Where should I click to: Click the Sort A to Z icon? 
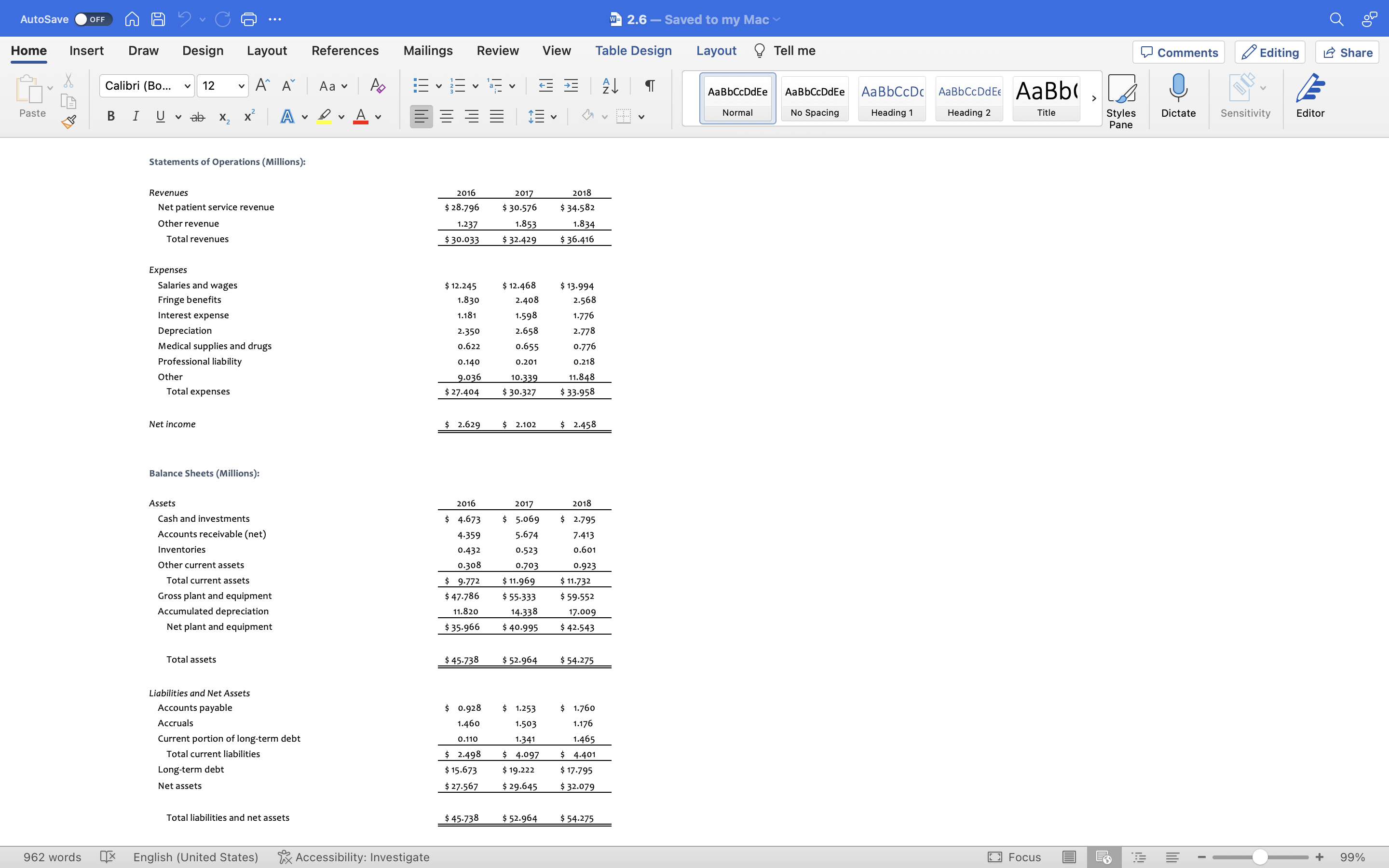610,86
